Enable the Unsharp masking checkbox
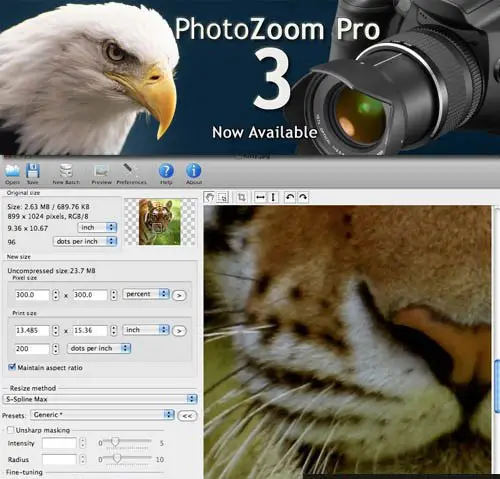Screen dimensions: 500x479 11,430
